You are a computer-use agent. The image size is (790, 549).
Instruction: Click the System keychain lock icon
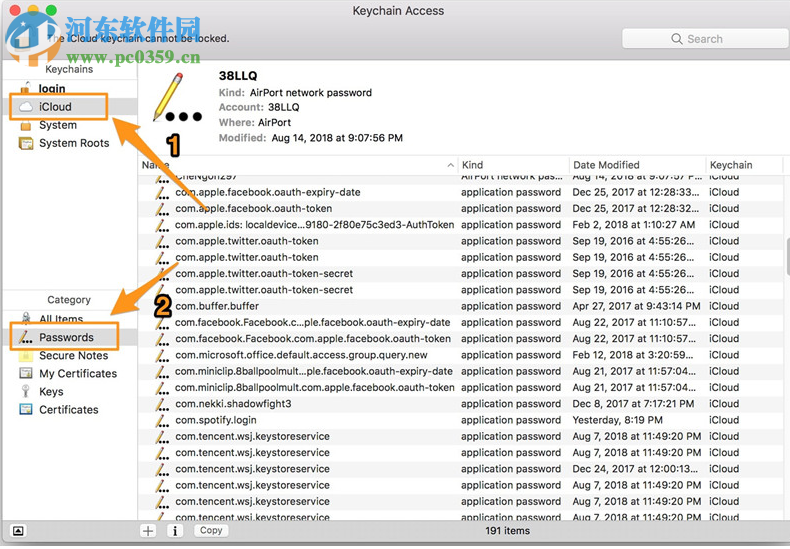26,125
